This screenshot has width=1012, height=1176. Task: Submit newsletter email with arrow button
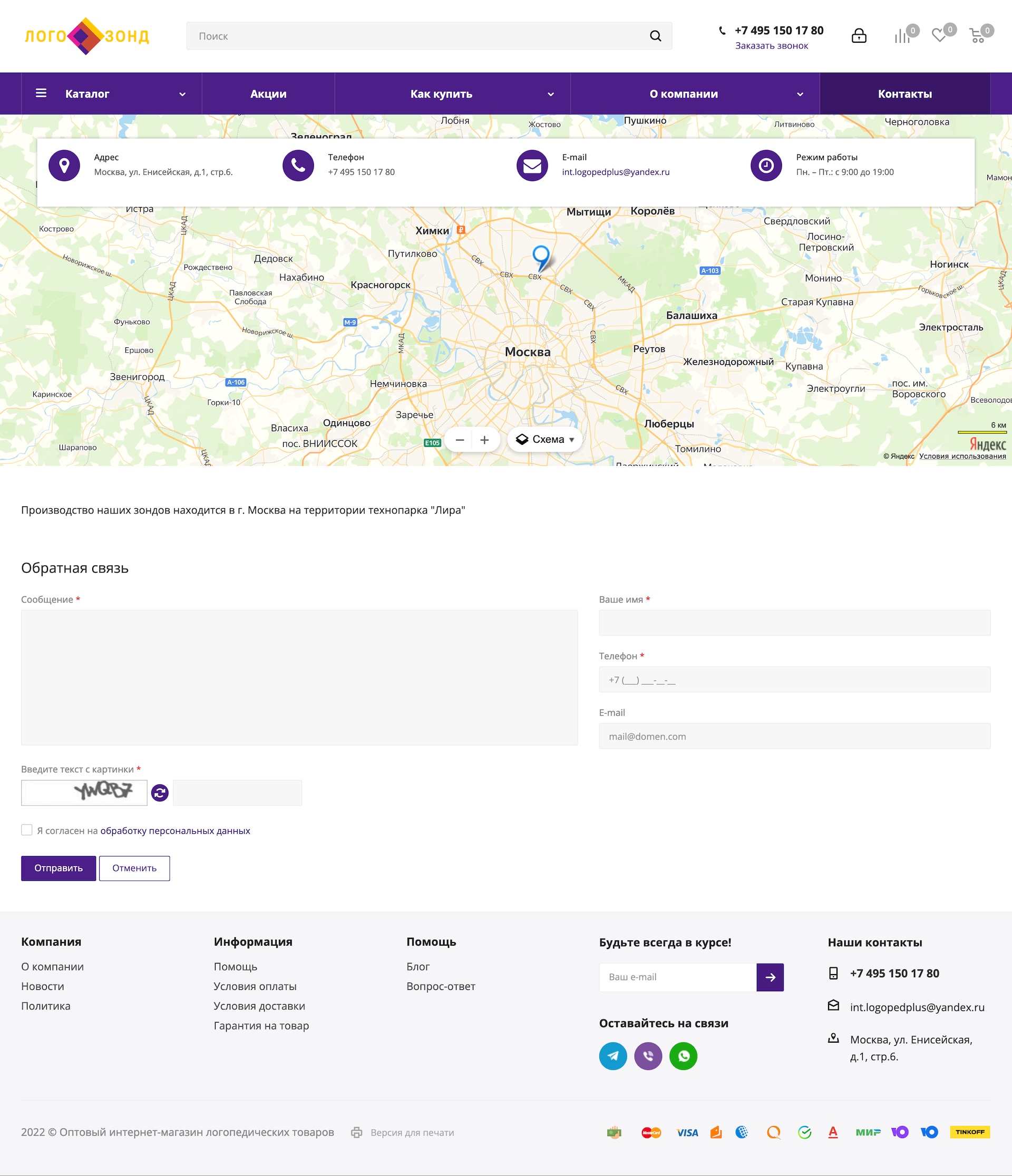coord(770,977)
